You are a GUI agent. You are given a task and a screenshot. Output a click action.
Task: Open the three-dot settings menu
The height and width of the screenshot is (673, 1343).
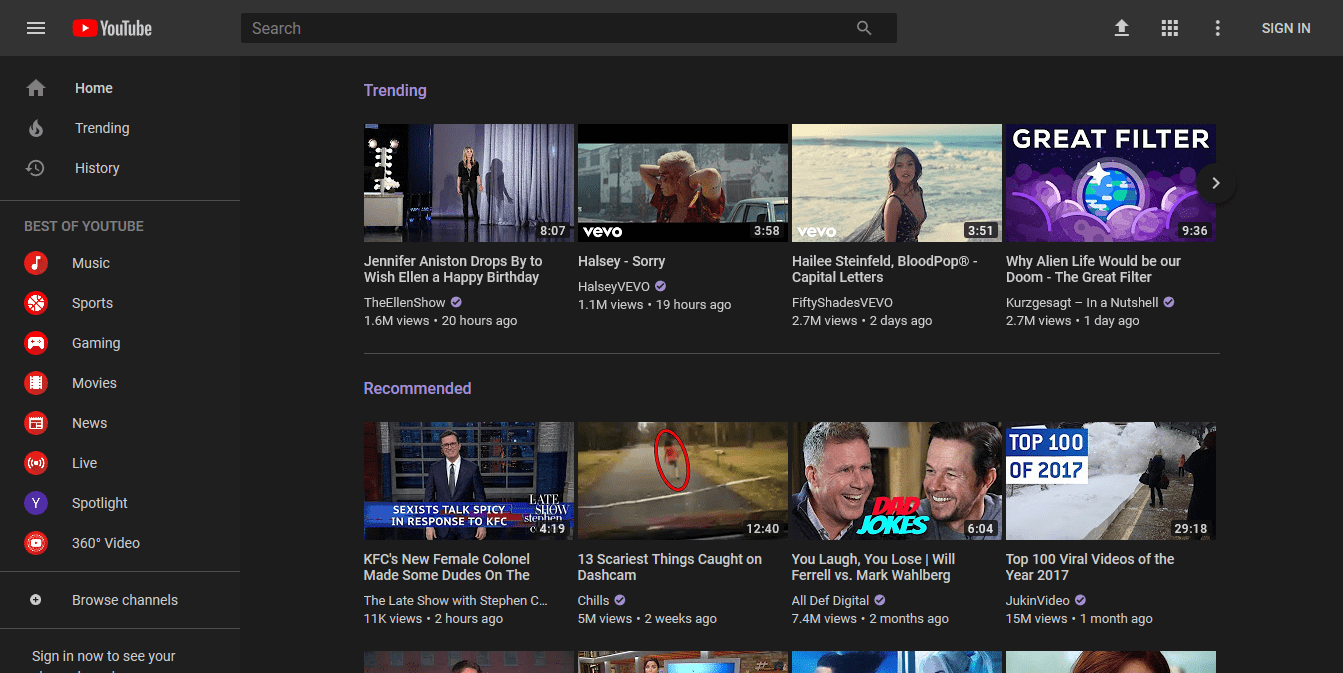coord(1217,28)
